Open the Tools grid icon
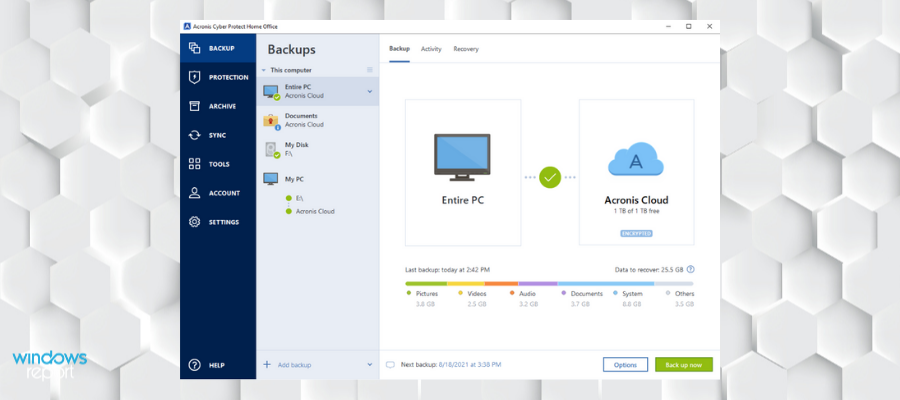 [195, 164]
